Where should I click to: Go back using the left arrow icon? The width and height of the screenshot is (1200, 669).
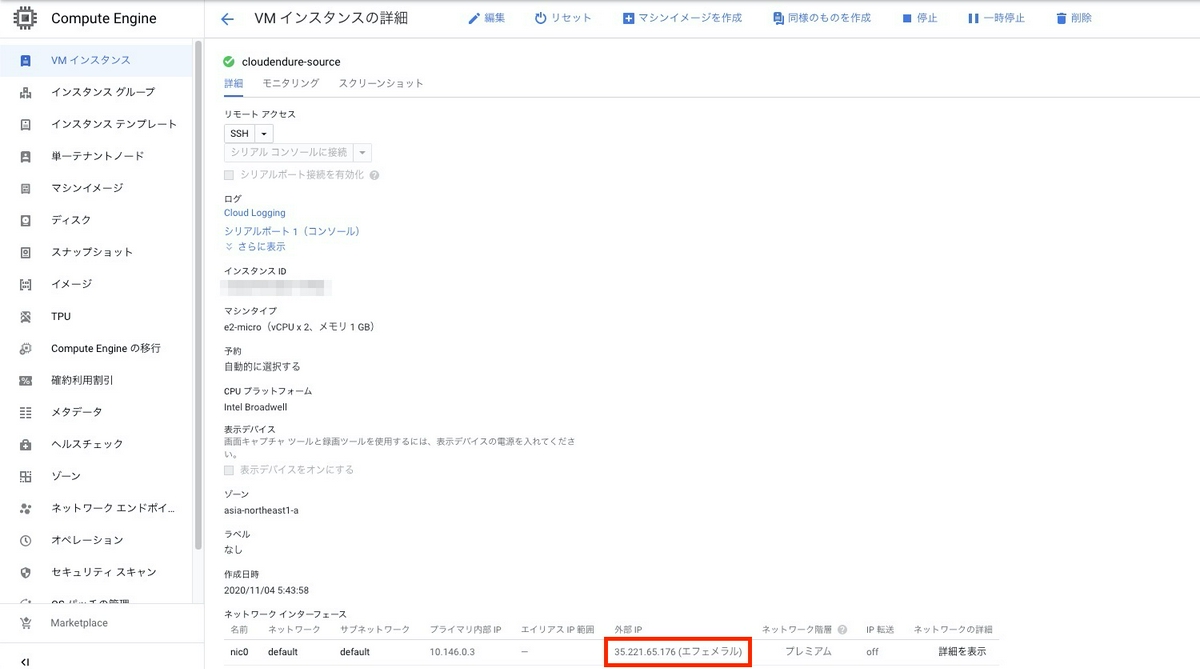click(x=227, y=18)
